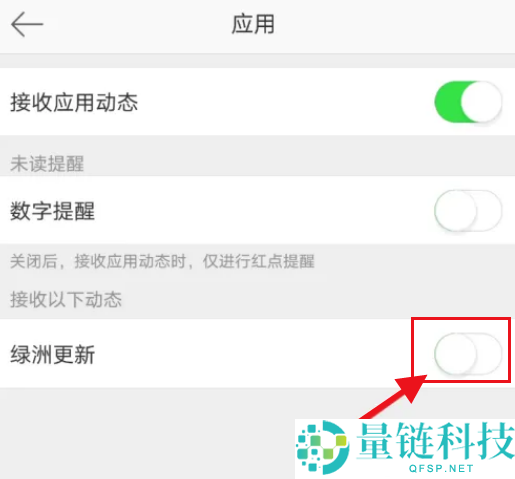Click blank header area right of 应用 title
The image size is (515, 479).
pyautogui.click(x=393, y=25)
